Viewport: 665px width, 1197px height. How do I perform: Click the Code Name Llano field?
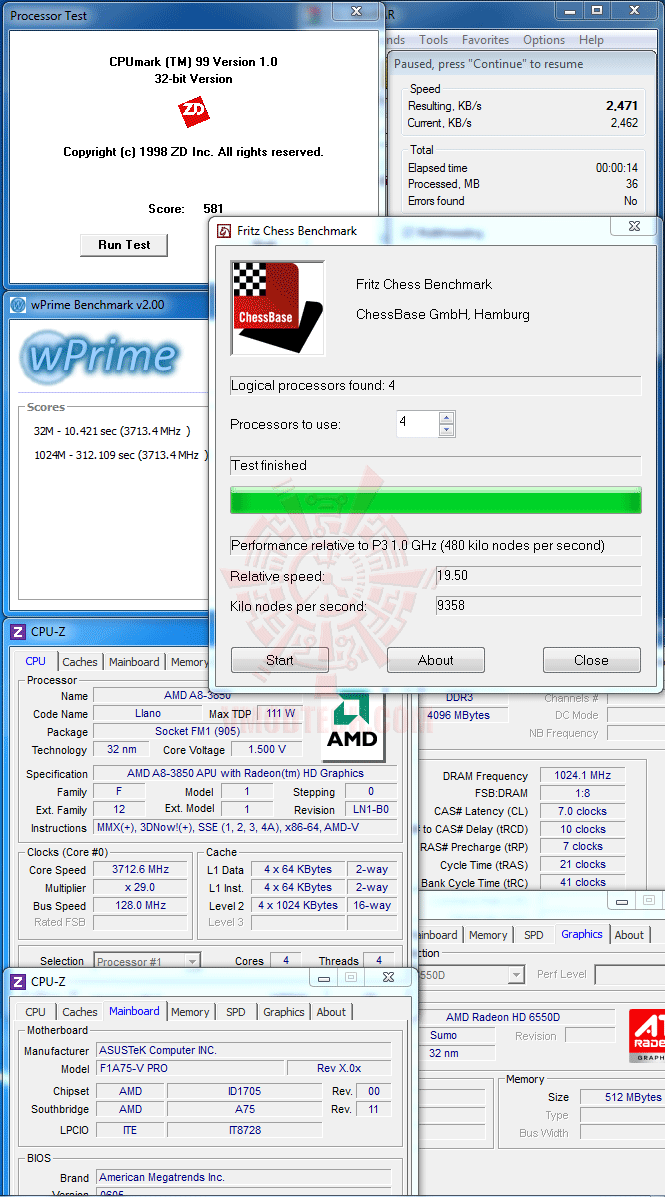[x=147, y=713]
